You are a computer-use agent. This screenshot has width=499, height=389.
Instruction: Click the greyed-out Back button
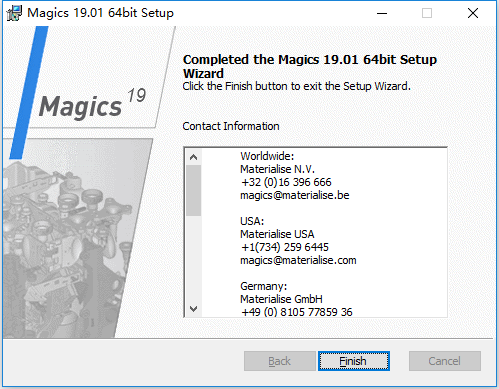point(279,361)
